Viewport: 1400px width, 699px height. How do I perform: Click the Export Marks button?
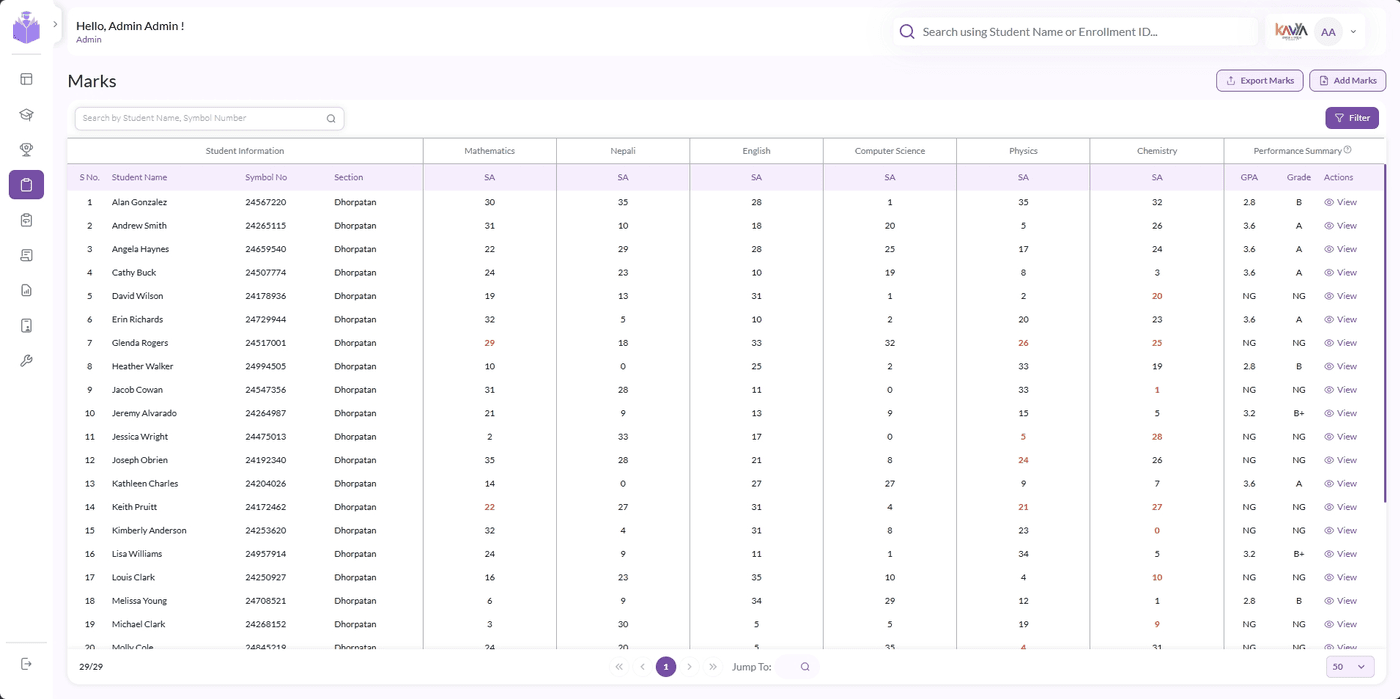tap(1259, 81)
